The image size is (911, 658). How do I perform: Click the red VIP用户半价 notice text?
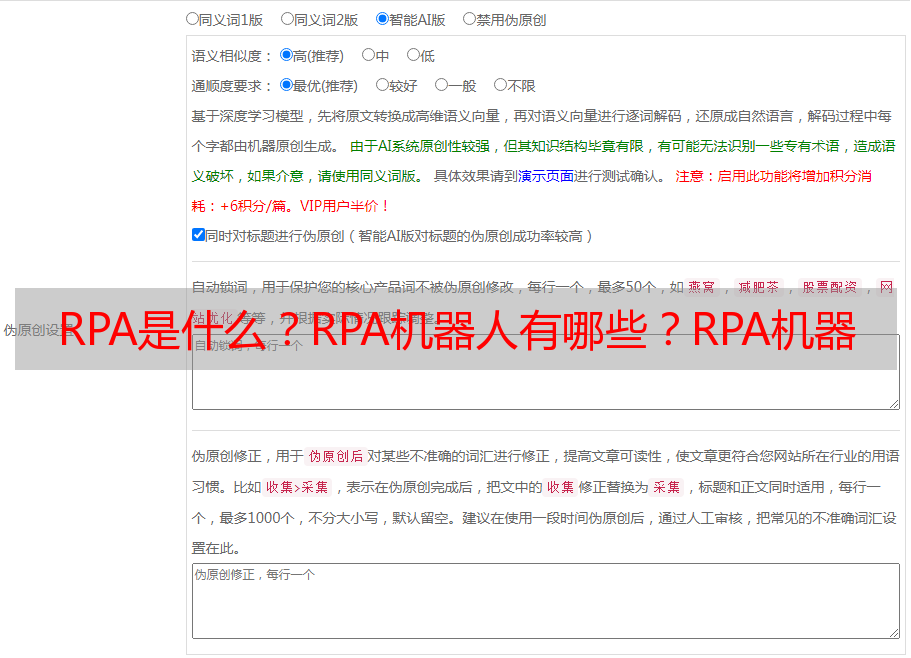pos(344,206)
